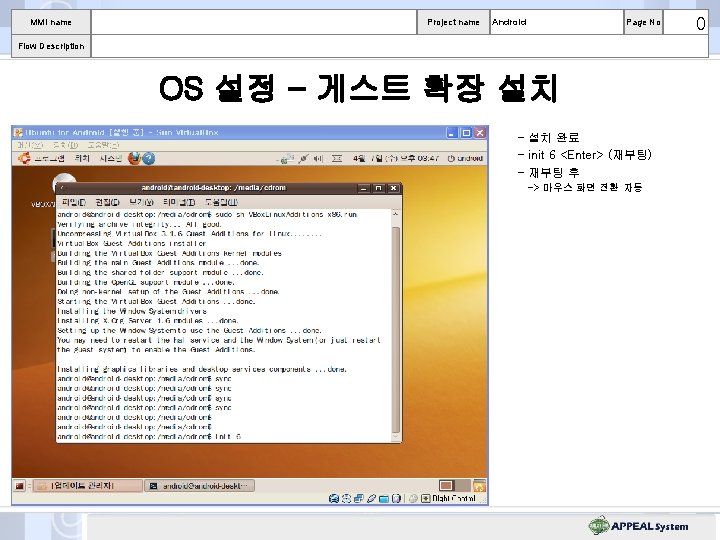Click VirtualBox mouse integration status icon
Viewport: 720px width, 540px height.
click(413, 499)
